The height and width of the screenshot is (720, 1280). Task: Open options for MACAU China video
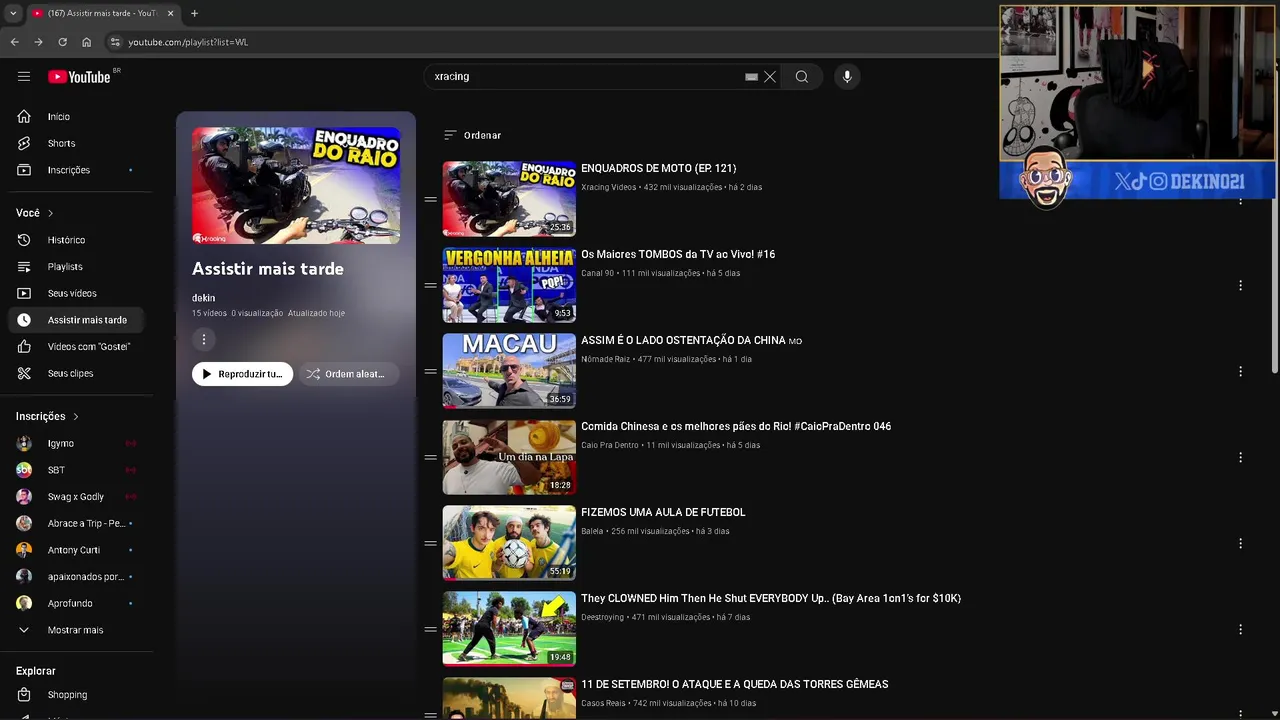pos(1240,371)
